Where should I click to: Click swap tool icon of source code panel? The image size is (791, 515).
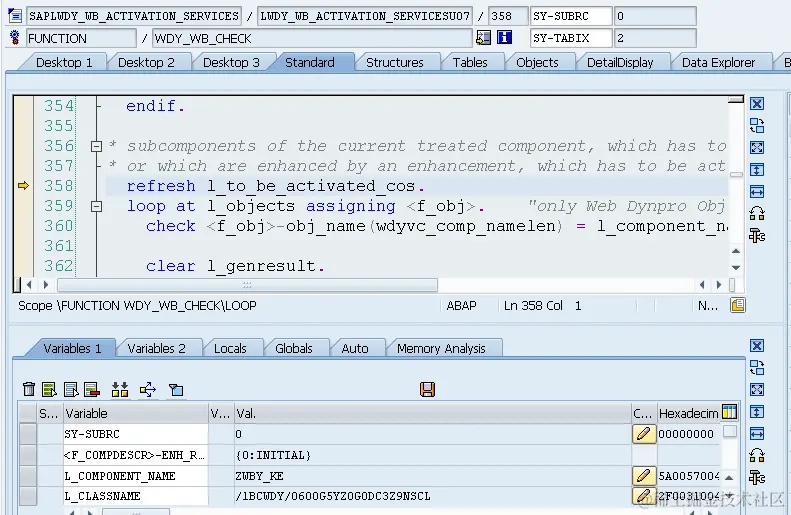pyautogui.click(x=757, y=126)
